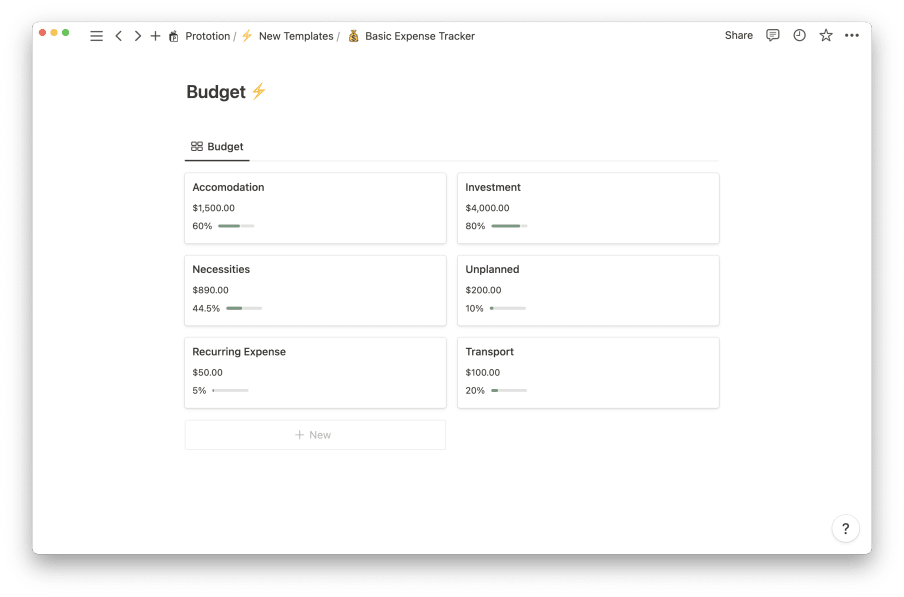Open the Unplanned card
The height and width of the screenshot is (597, 904).
pos(588,290)
